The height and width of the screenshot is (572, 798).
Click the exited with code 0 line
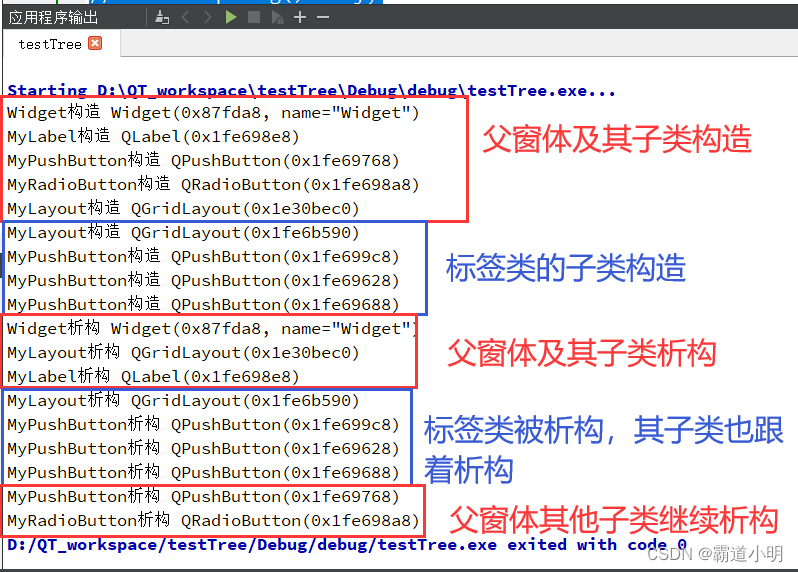click(x=347, y=545)
